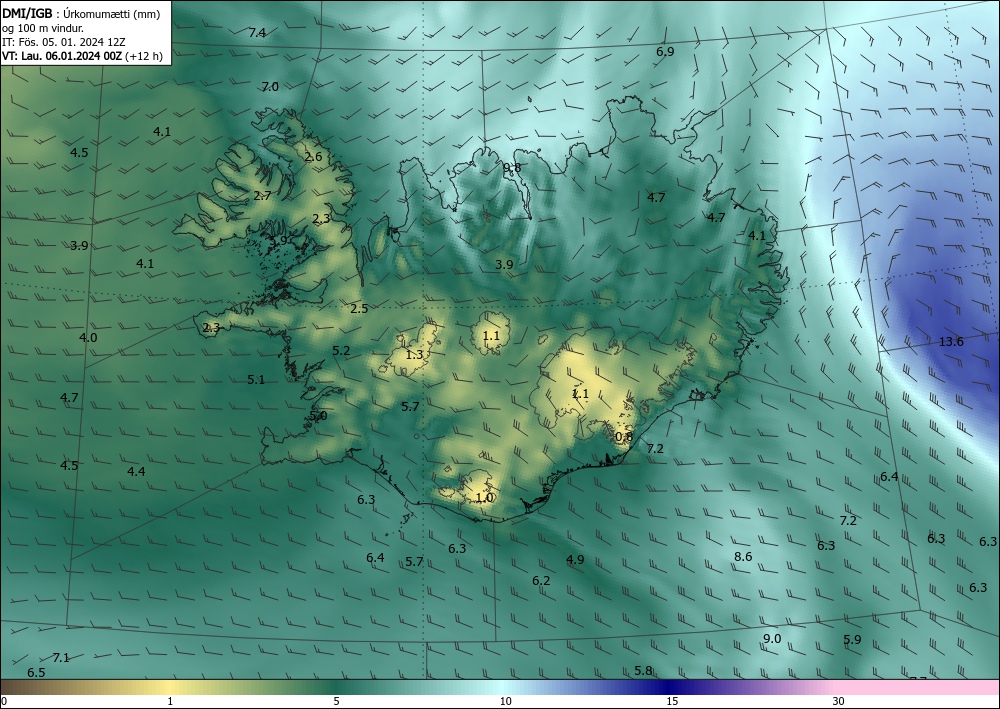Click the 1.0 value on the southern glacier

485,498
